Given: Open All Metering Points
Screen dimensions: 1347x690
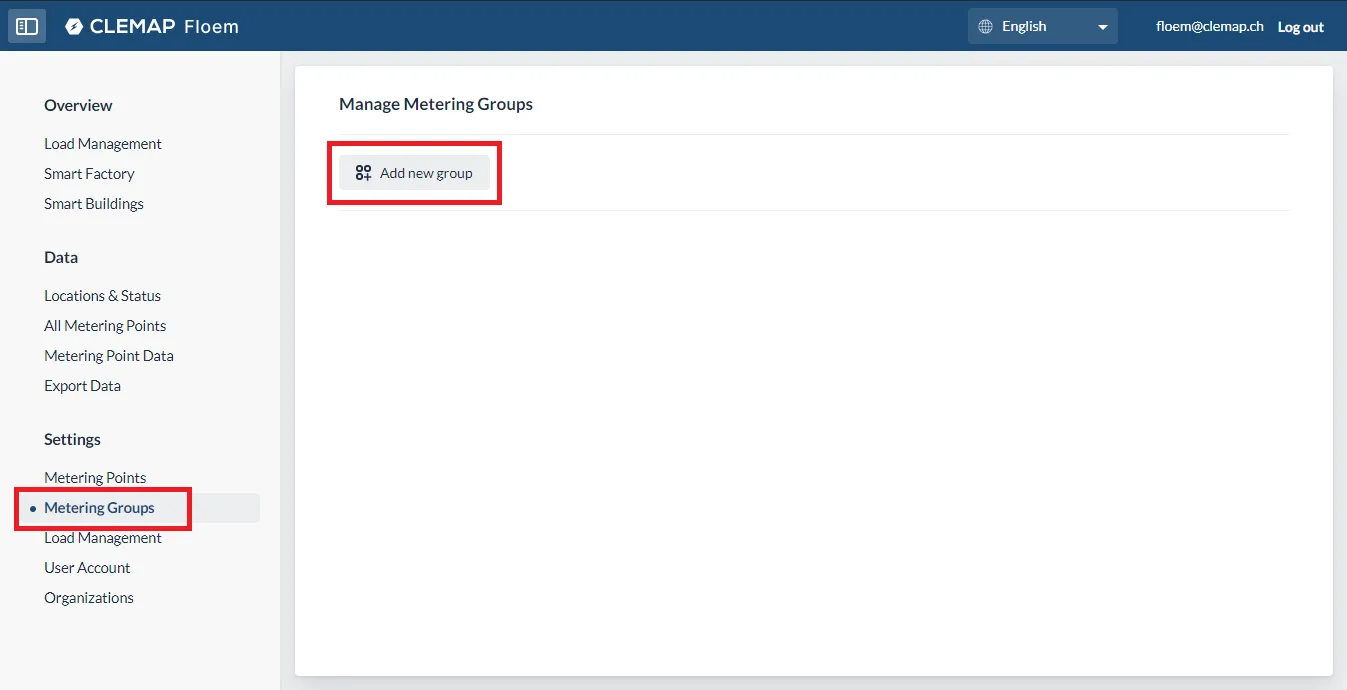Looking at the screenshot, I should [105, 326].
